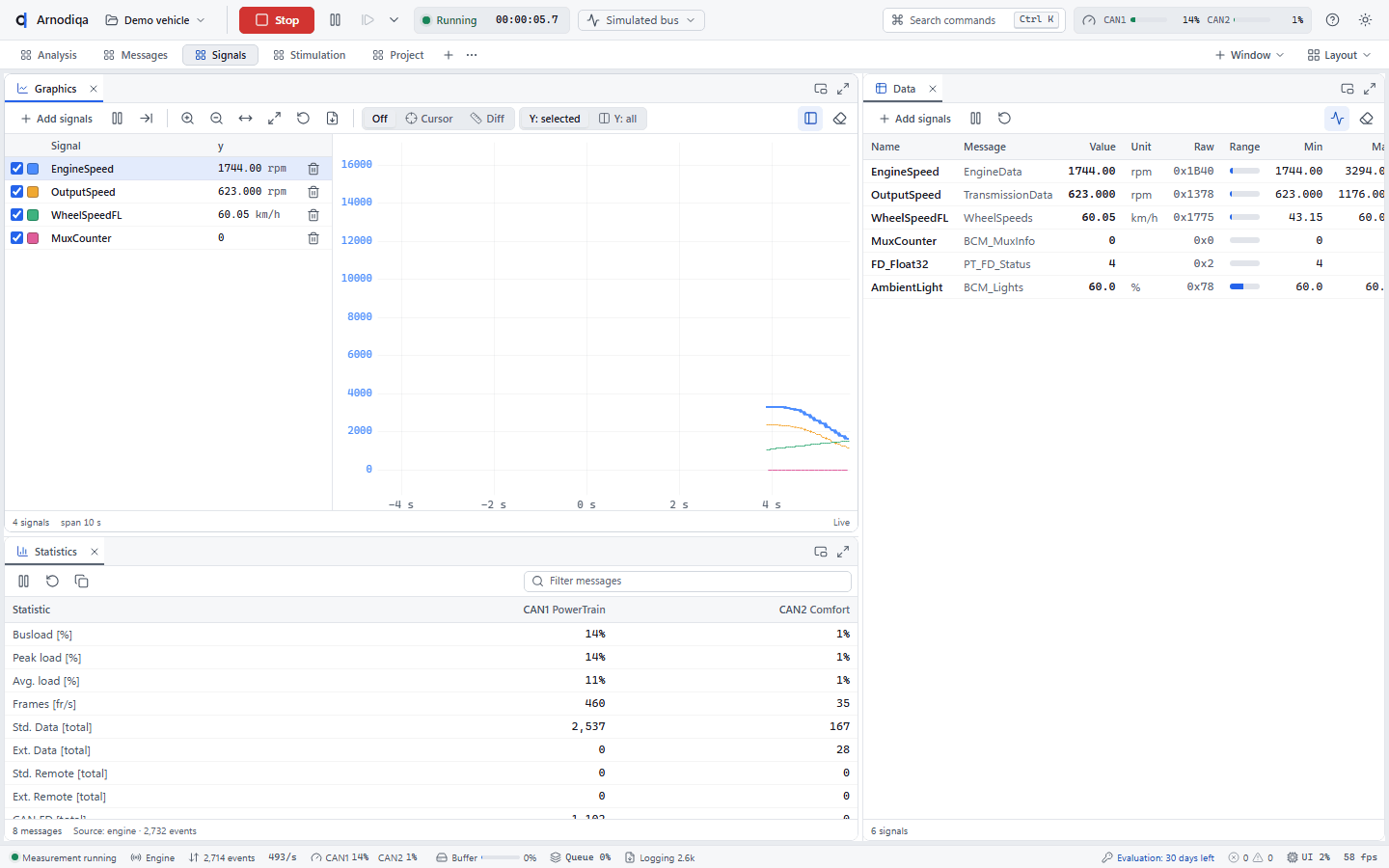Toggle the signal list sidebar in Graphics
Viewport: 1389px width, 868px height.
click(x=810, y=119)
